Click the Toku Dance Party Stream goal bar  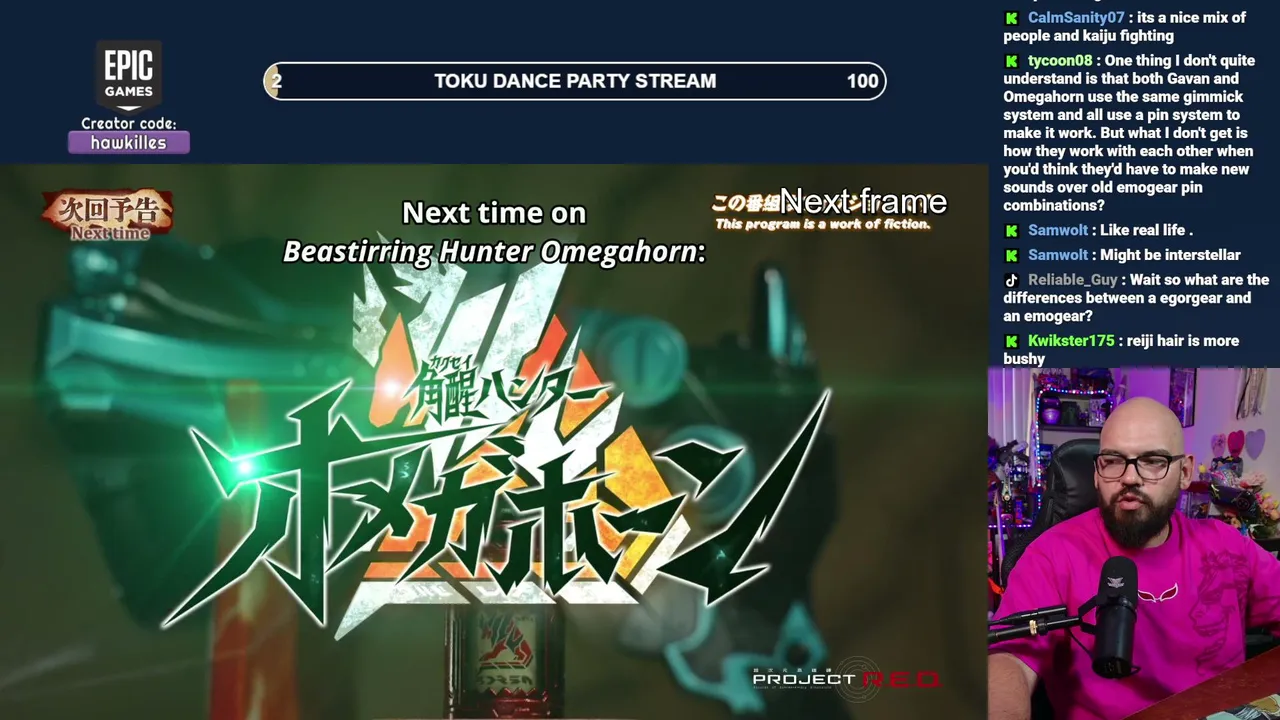[575, 81]
